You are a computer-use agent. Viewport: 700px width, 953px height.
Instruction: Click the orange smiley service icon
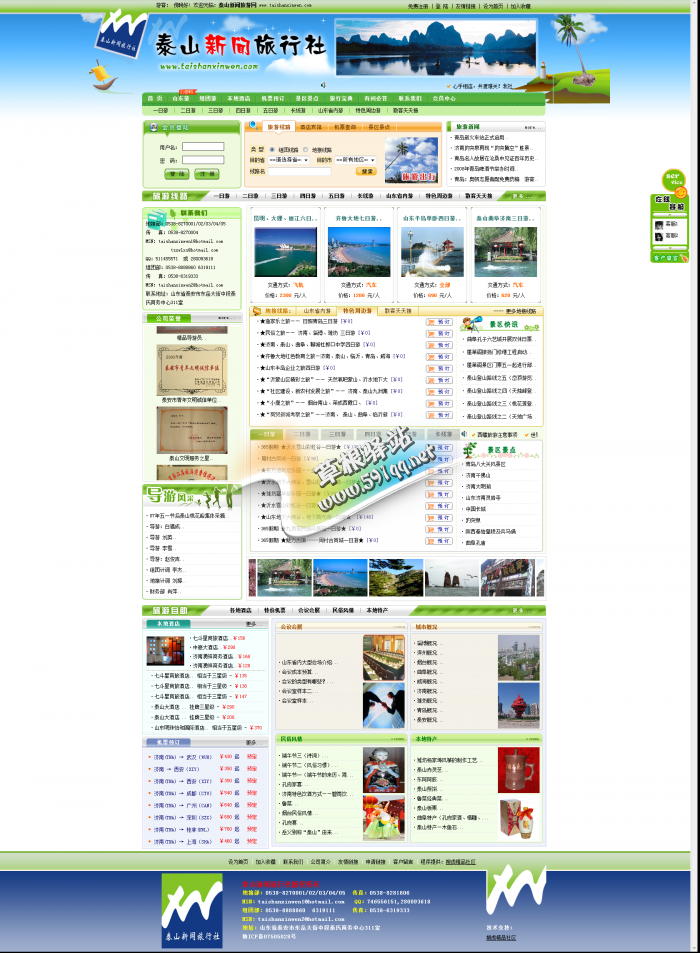pos(681,192)
